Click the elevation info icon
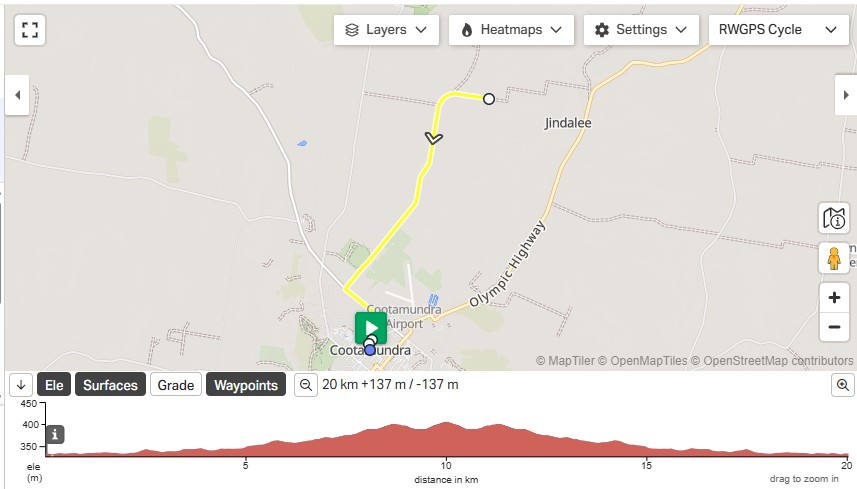857x489 pixels. pos(55,435)
